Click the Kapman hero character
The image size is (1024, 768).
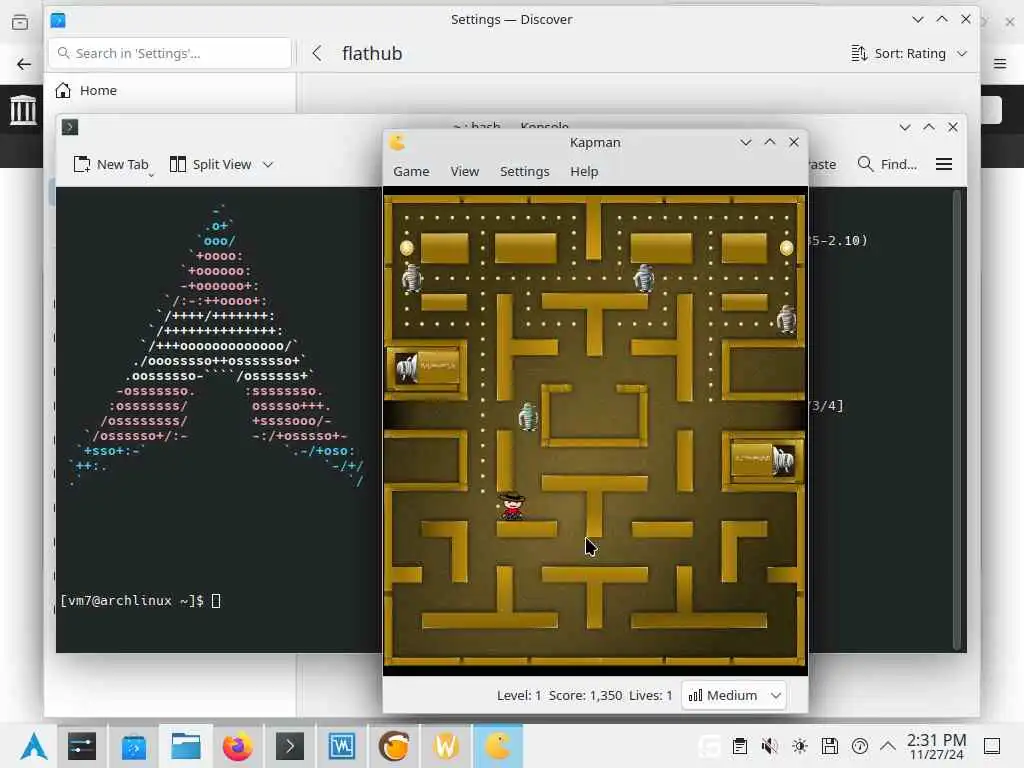[x=512, y=505]
